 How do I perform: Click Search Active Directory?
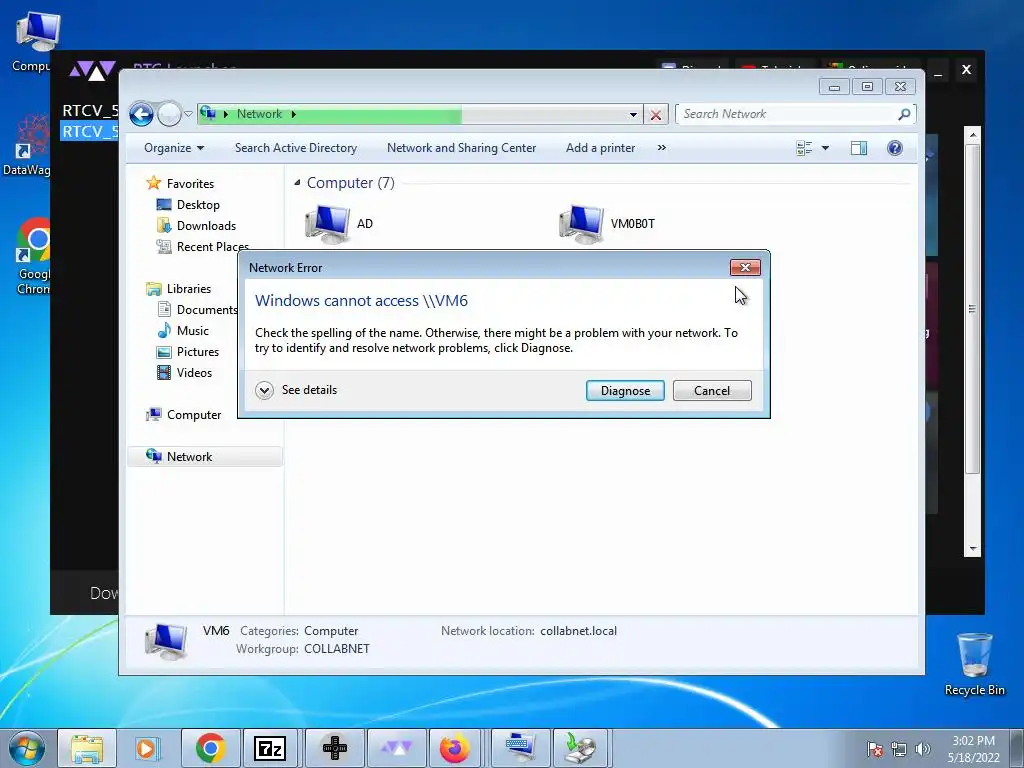click(x=296, y=148)
